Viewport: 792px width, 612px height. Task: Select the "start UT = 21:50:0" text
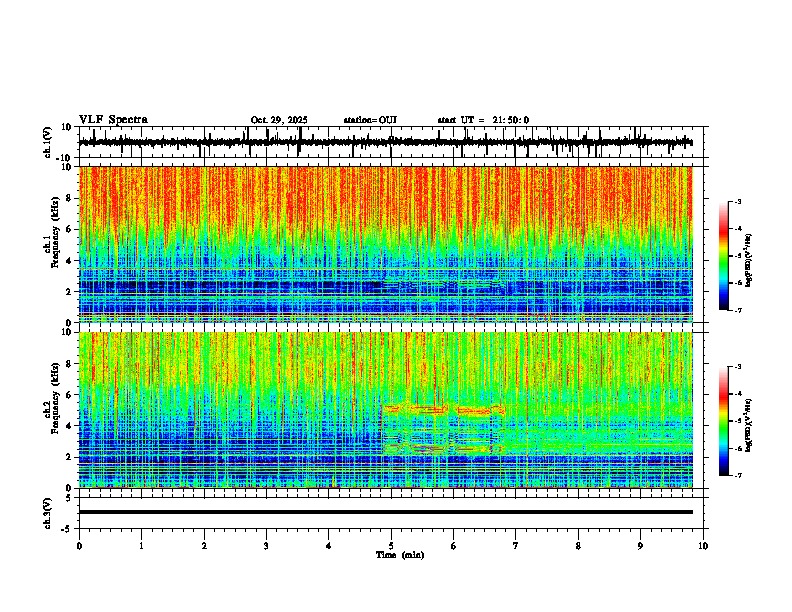click(483, 120)
